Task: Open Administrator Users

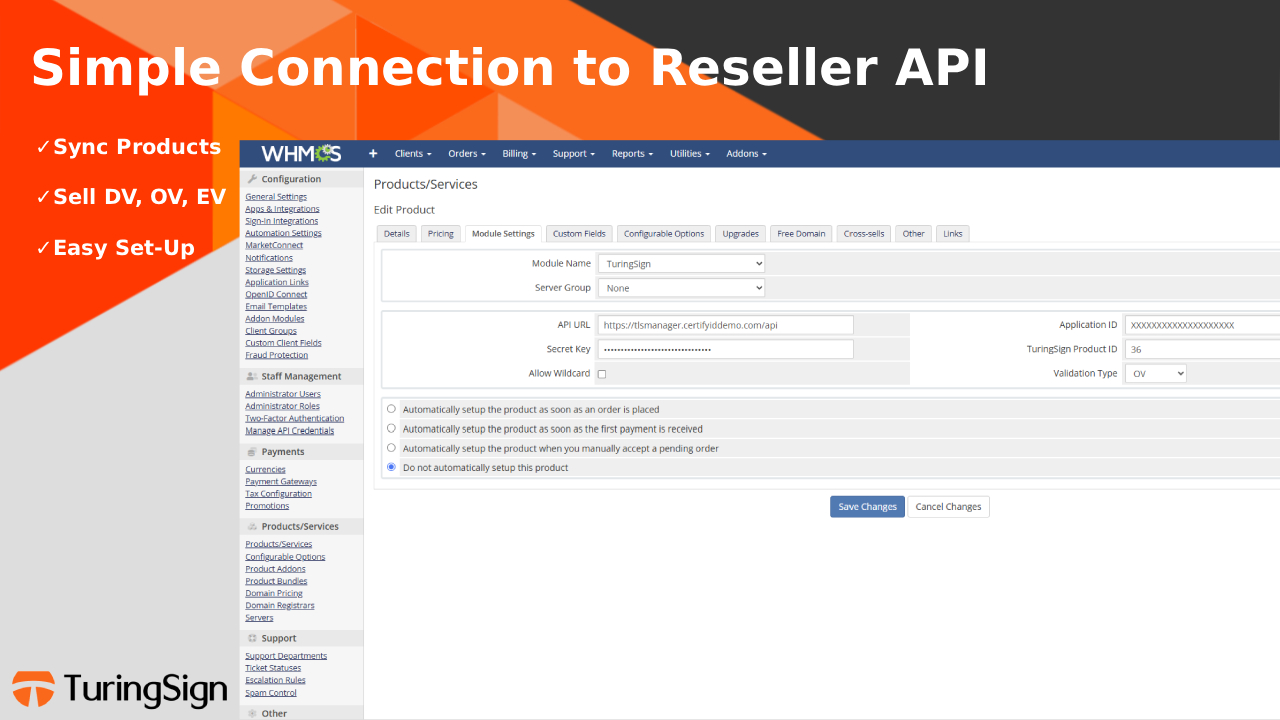Action: pos(283,394)
